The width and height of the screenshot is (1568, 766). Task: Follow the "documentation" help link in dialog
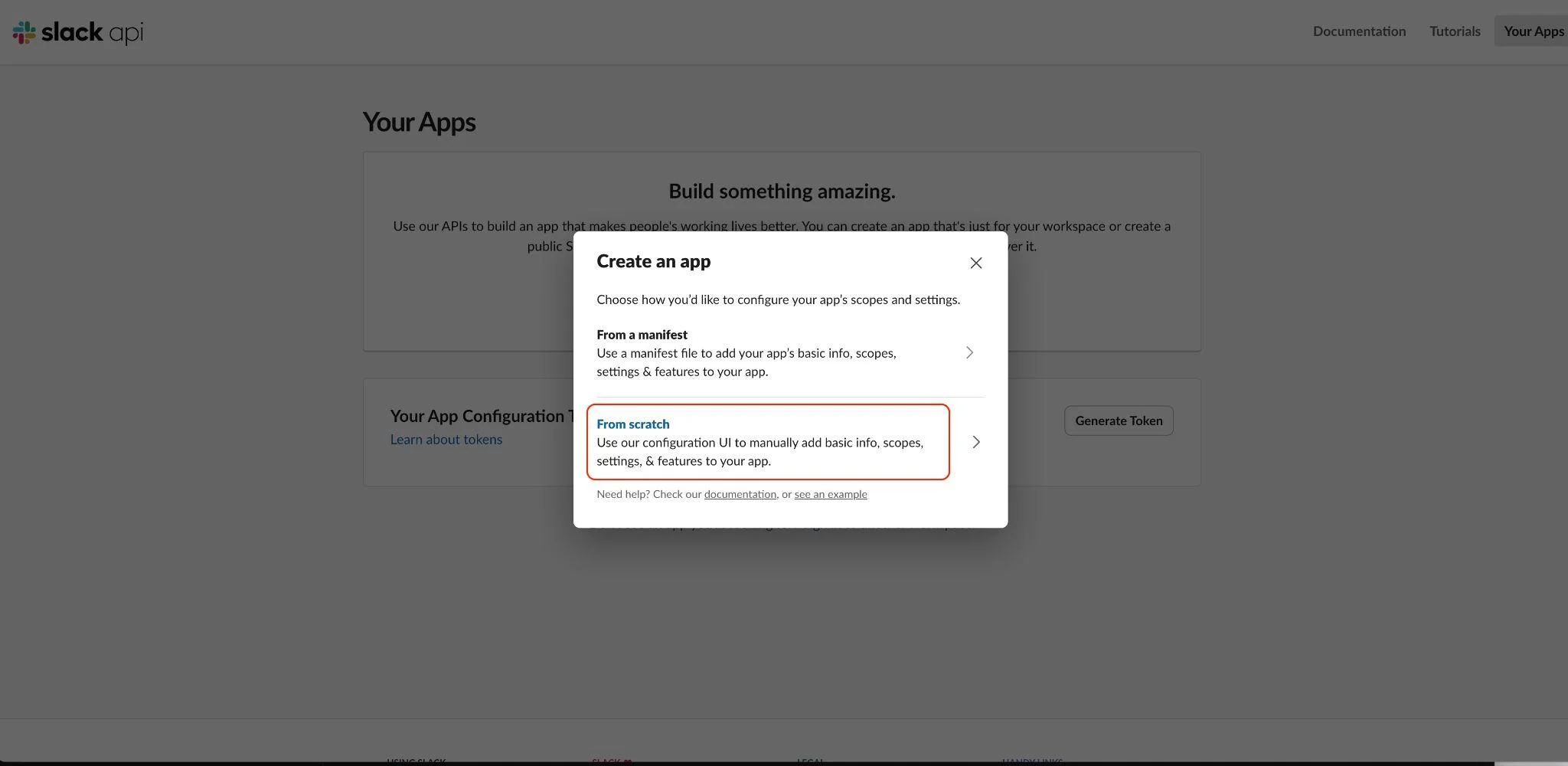point(740,495)
